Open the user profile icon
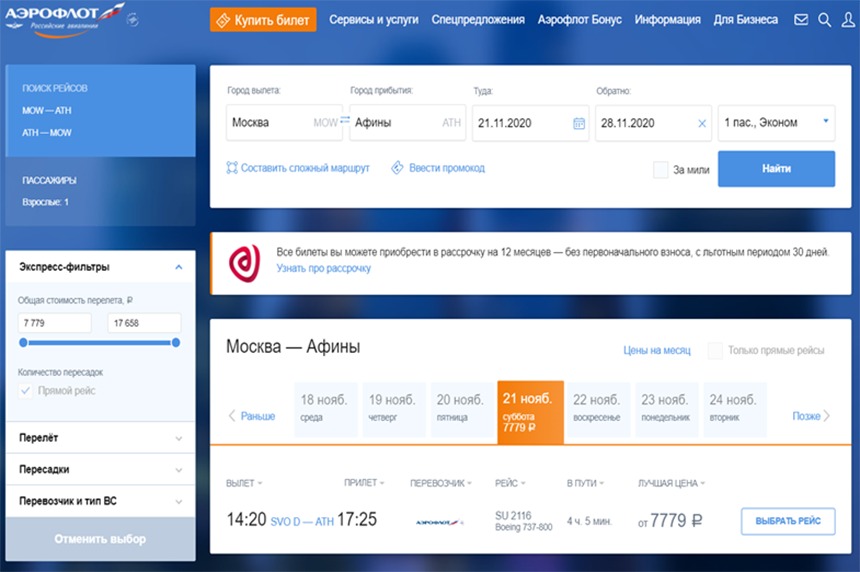Screen dimensions: 860x572 [x=848, y=20]
